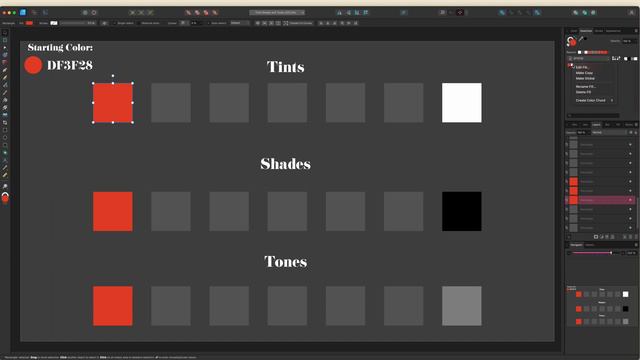The width and height of the screenshot is (640, 360).
Task: Choose Rename Fill from the context menu
Action: [x=586, y=87]
